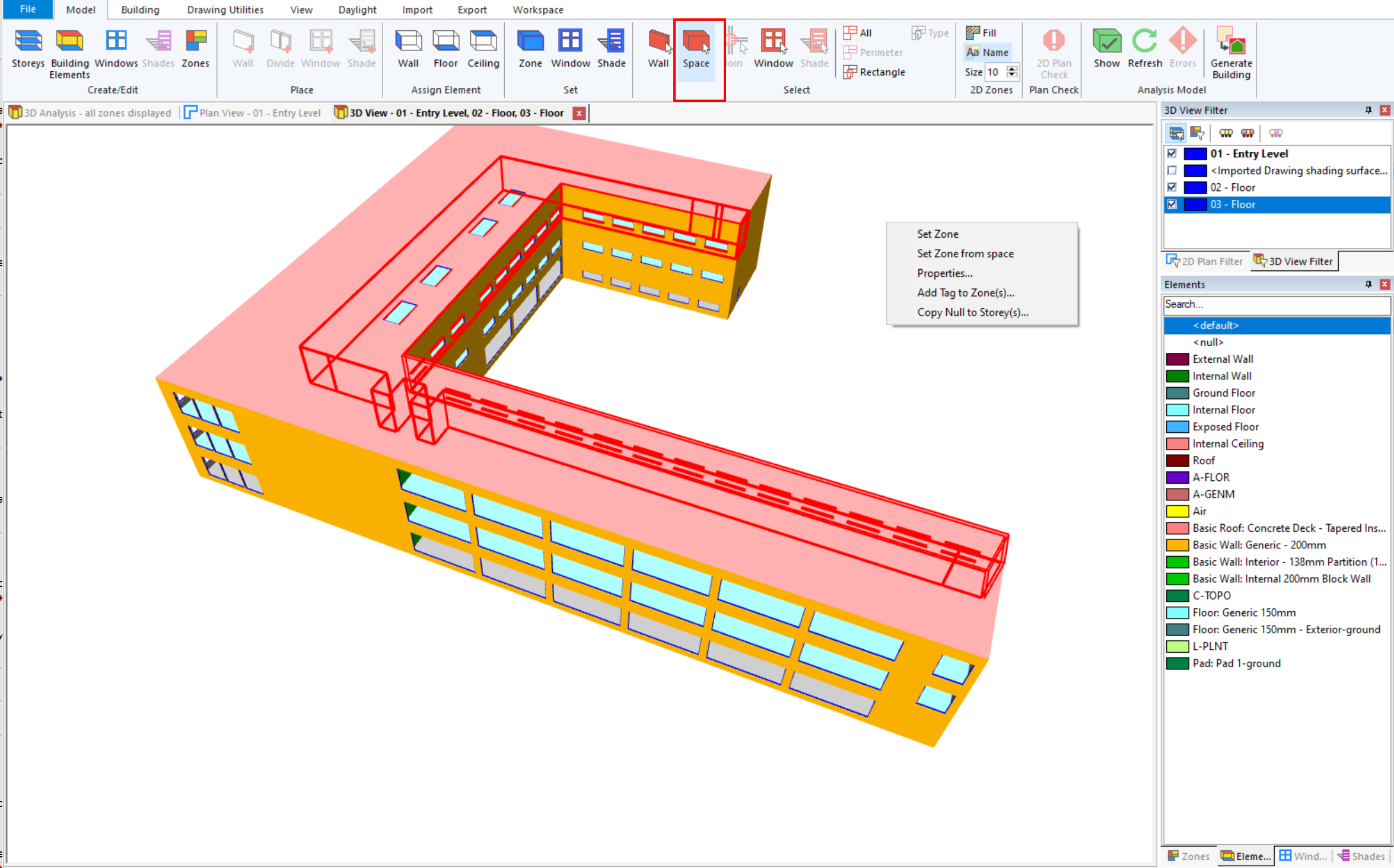Click the Zone tool in Set group
The width and height of the screenshot is (1394, 868).
(x=530, y=46)
